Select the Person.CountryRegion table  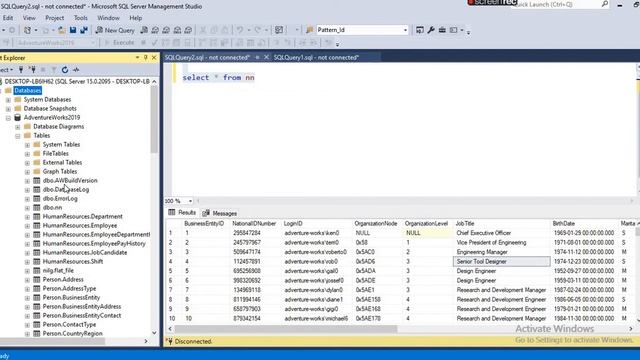72,333
